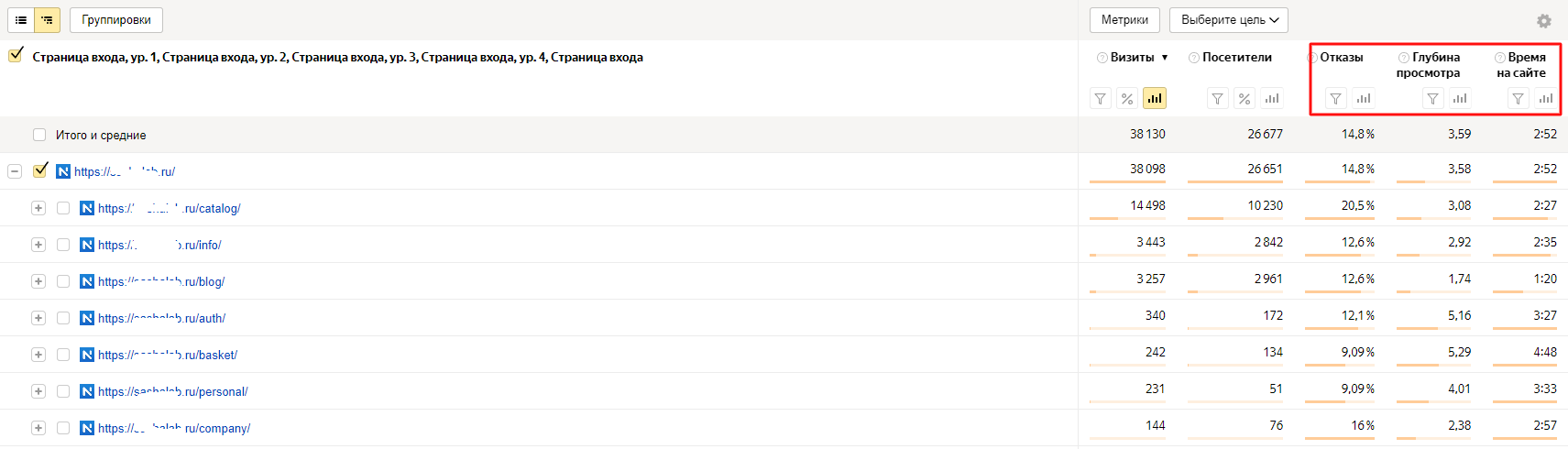The width and height of the screenshot is (1568, 449).
Task: Open the /basket/ page link
Action: point(168,355)
